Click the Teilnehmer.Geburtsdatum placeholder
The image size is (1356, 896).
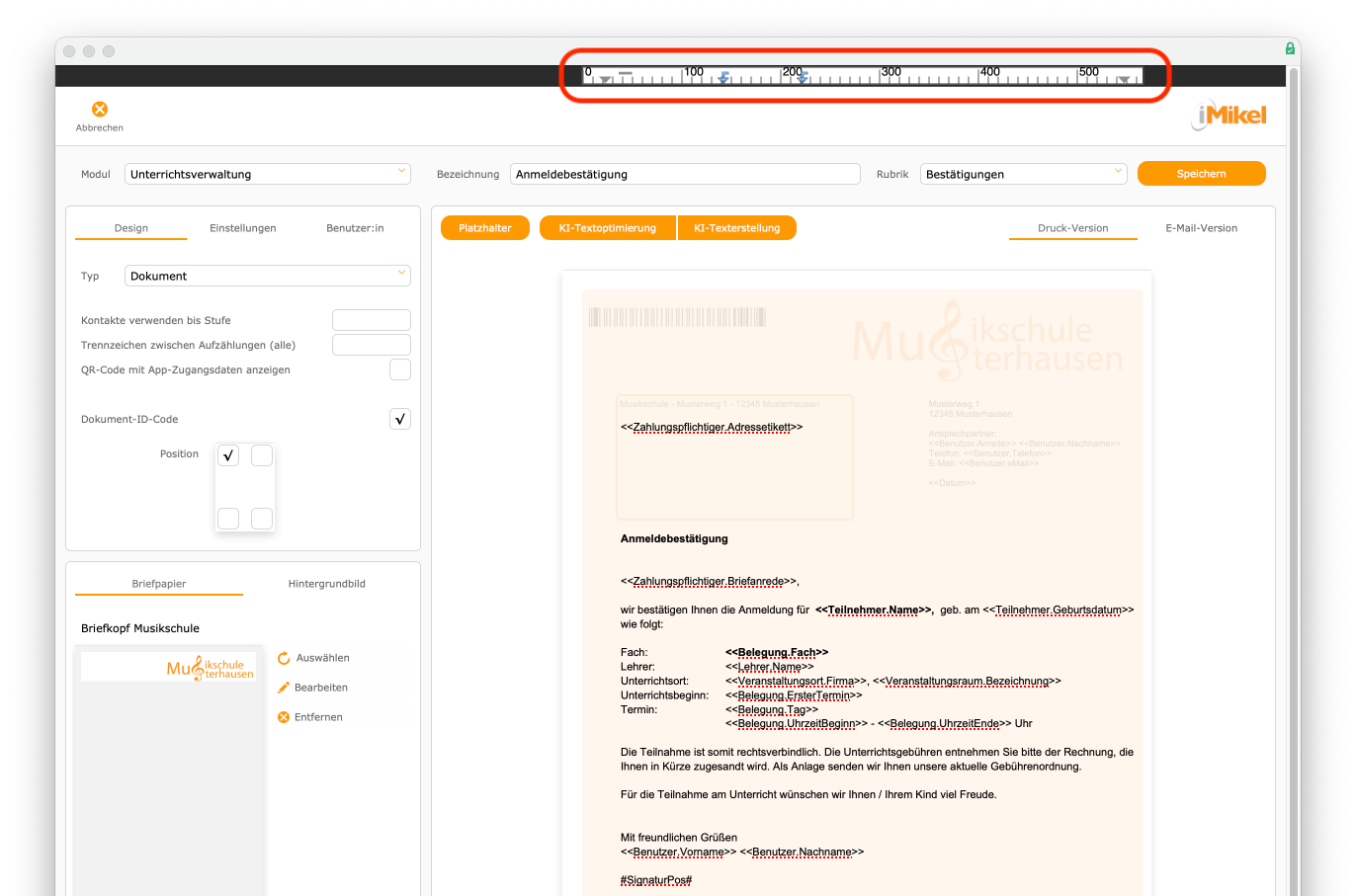(1059, 611)
